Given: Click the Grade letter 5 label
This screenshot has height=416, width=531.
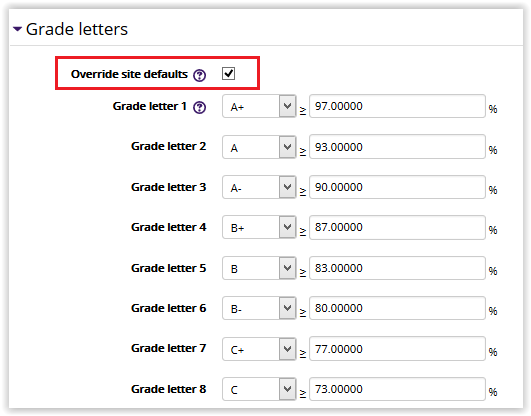Looking at the screenshot, I should tap(169, 268).
